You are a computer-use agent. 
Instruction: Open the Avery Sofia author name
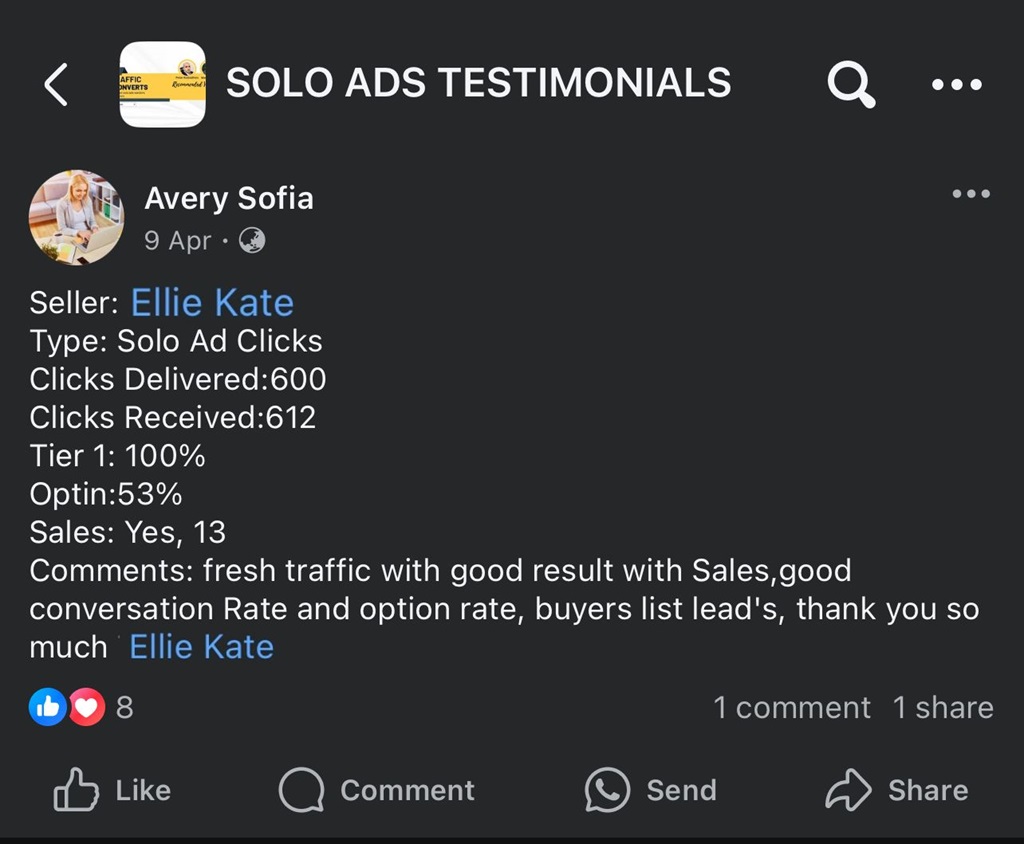tap(228, 198)
